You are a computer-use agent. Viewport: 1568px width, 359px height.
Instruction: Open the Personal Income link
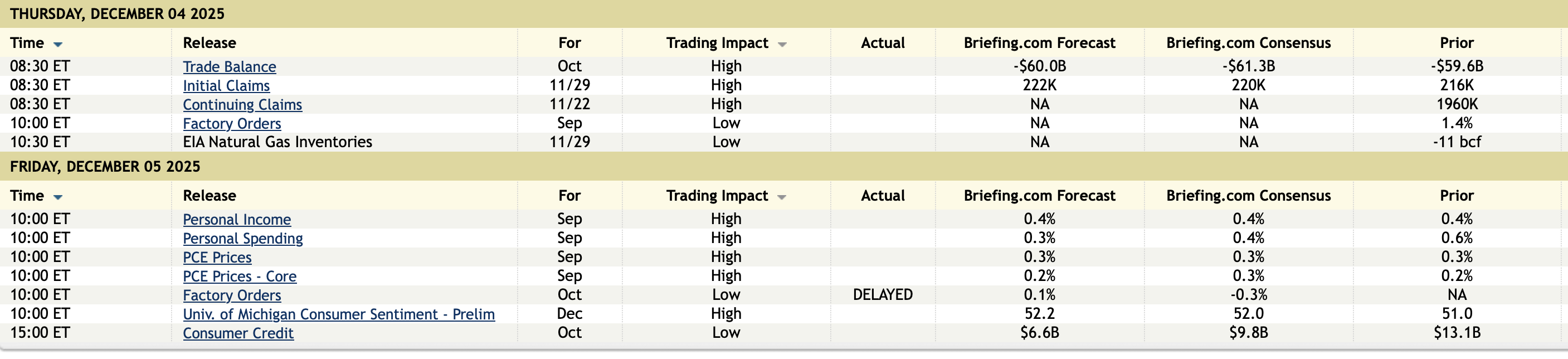237,220
